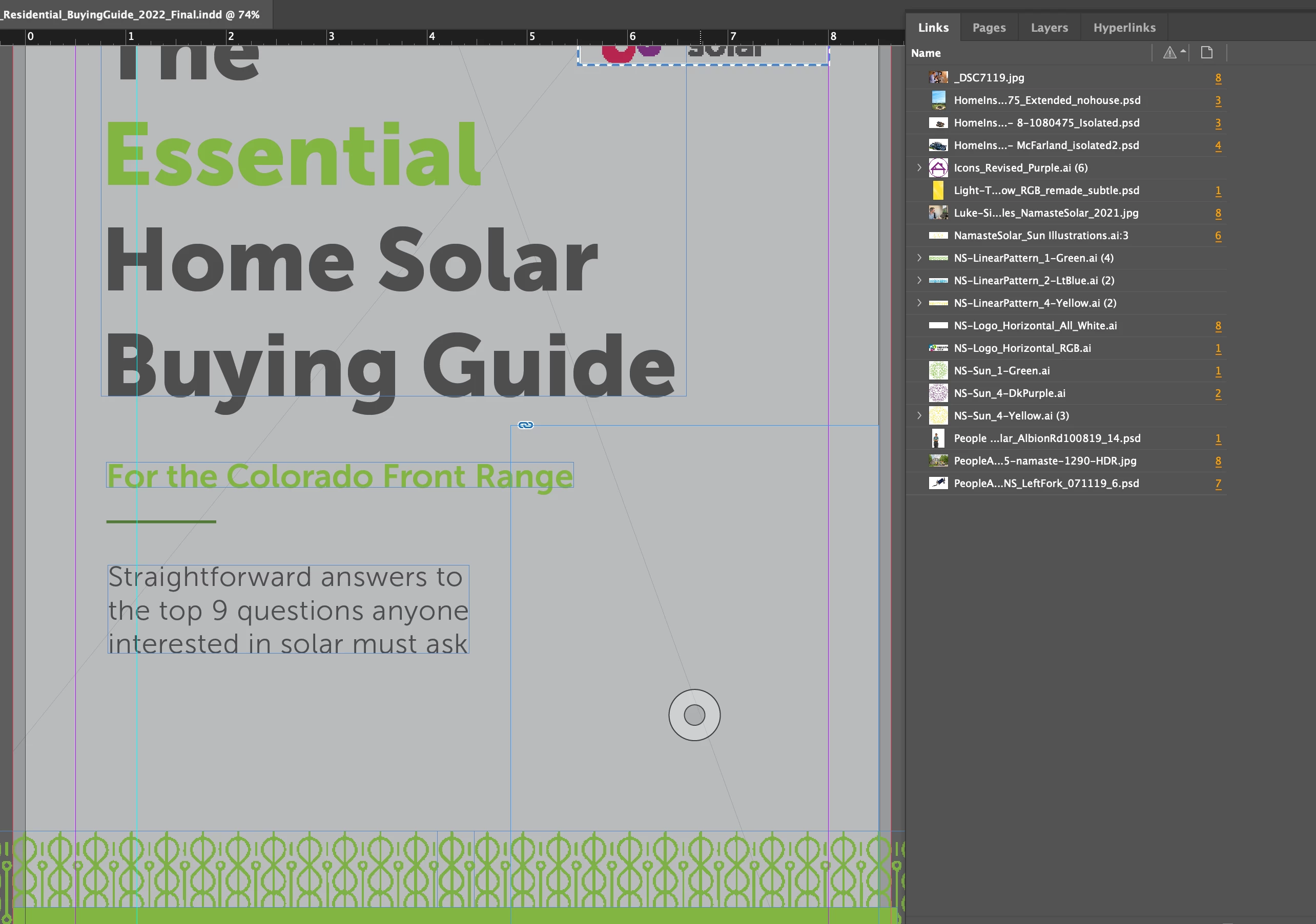Expand the Icons_Revised_Purple.ai link group
Image resolution: width=1316 pixels, height=924 pixels.
click(x=919, y=168)
